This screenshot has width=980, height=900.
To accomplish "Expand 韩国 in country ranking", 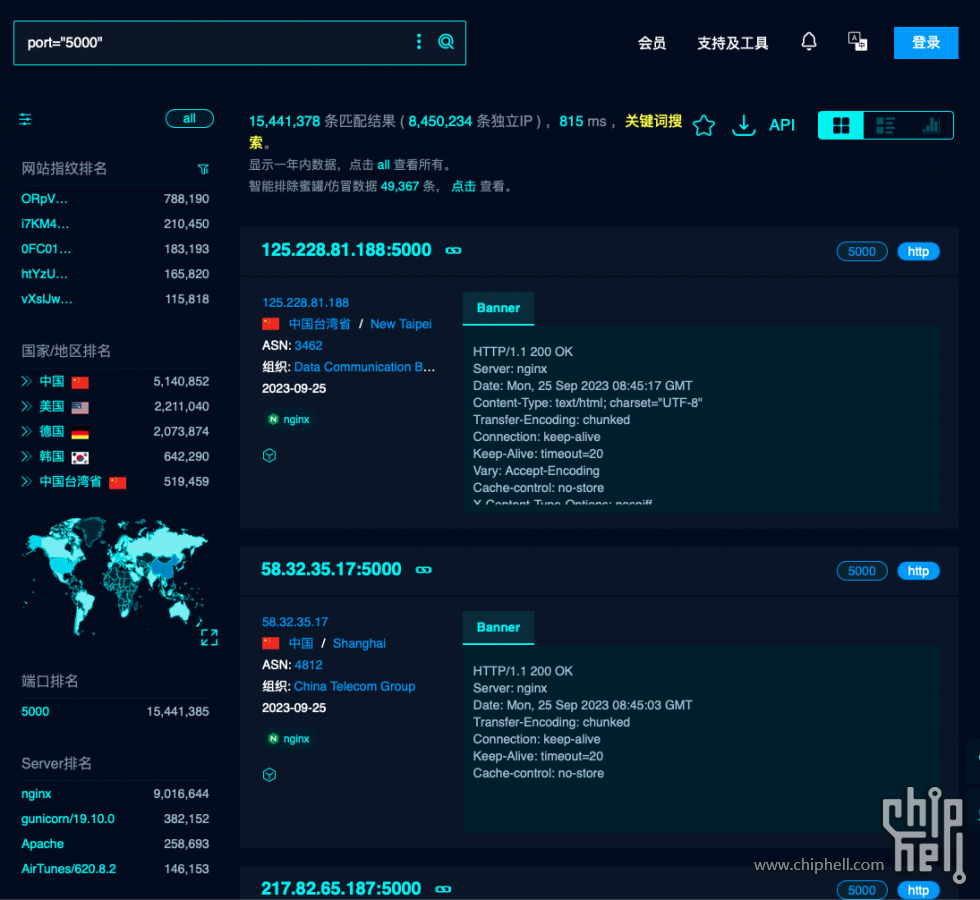I will tap(26, 456).
